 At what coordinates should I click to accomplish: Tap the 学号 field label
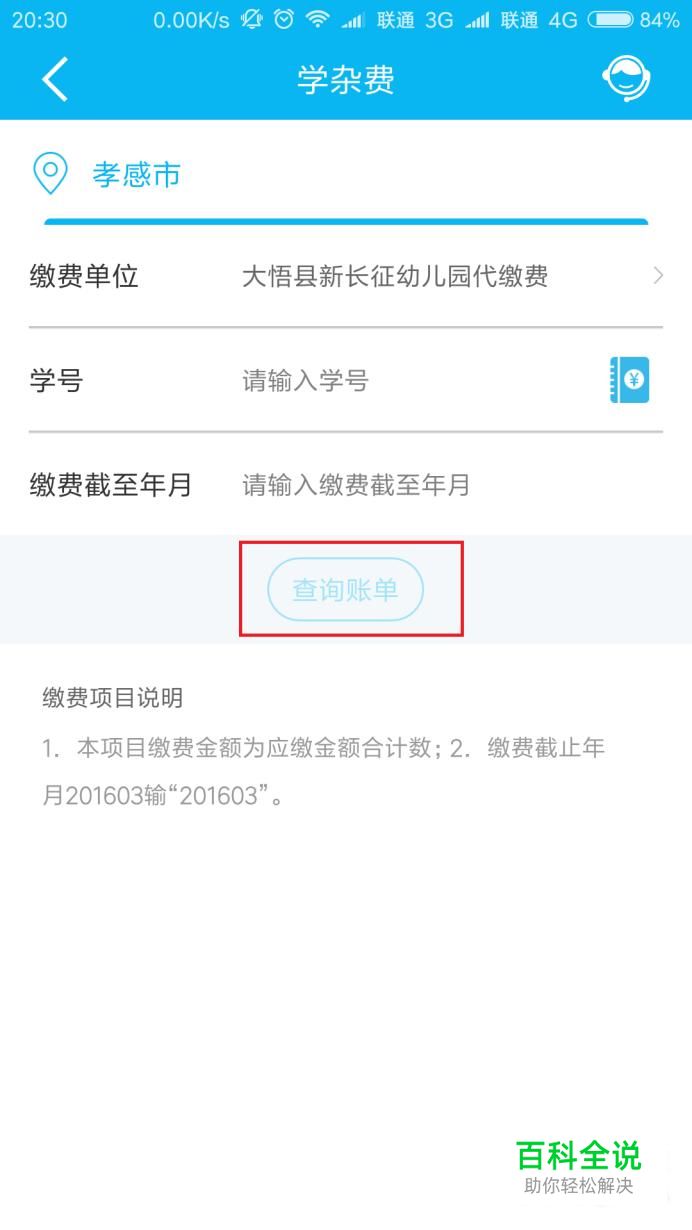[x=56, y=380]
